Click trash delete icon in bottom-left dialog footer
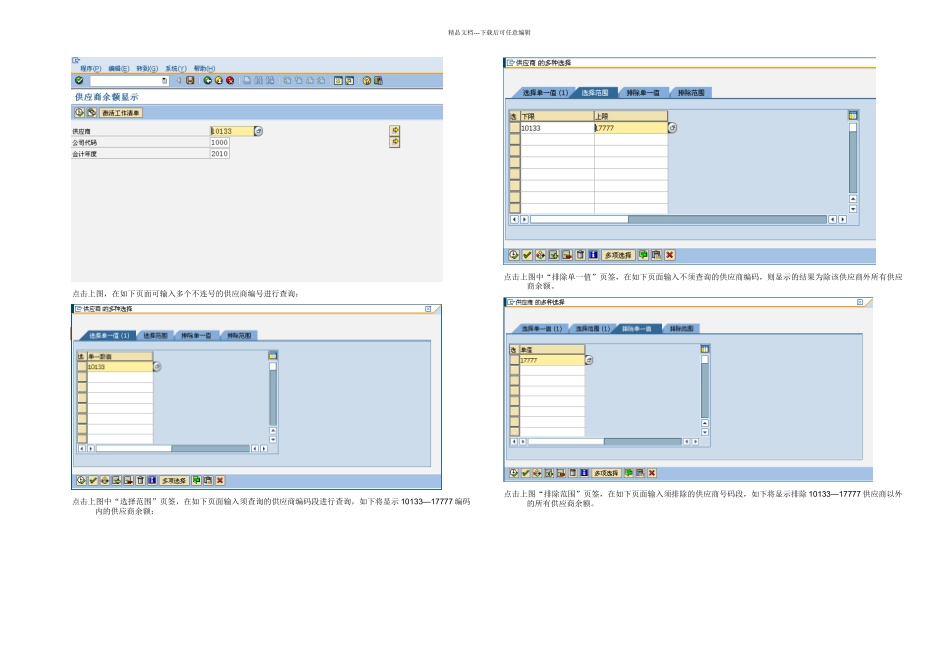 [x=140, y=481]
